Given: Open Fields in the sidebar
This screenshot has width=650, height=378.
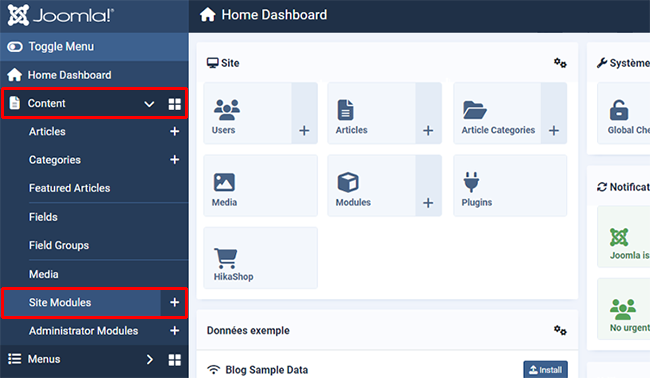Looking at the screenshot, I should click(x=43, y=217).
